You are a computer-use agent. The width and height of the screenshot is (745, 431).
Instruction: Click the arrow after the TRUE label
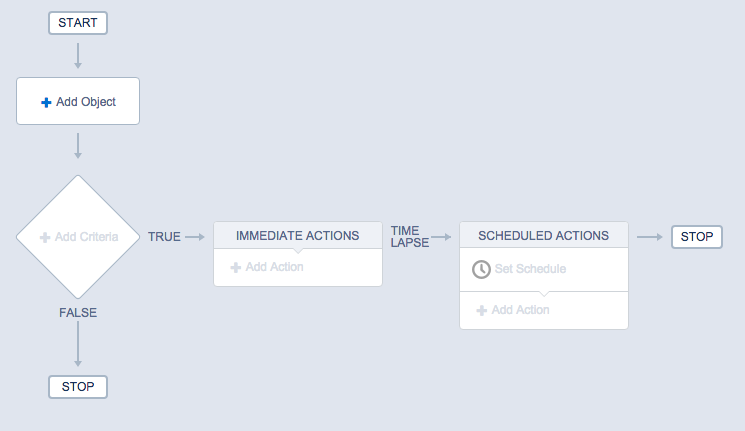tap(195, 237)
